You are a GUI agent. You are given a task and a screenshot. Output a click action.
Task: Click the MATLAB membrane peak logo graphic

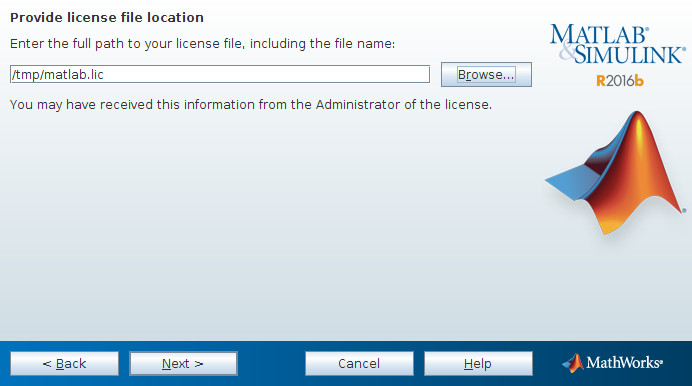[616, 173]
